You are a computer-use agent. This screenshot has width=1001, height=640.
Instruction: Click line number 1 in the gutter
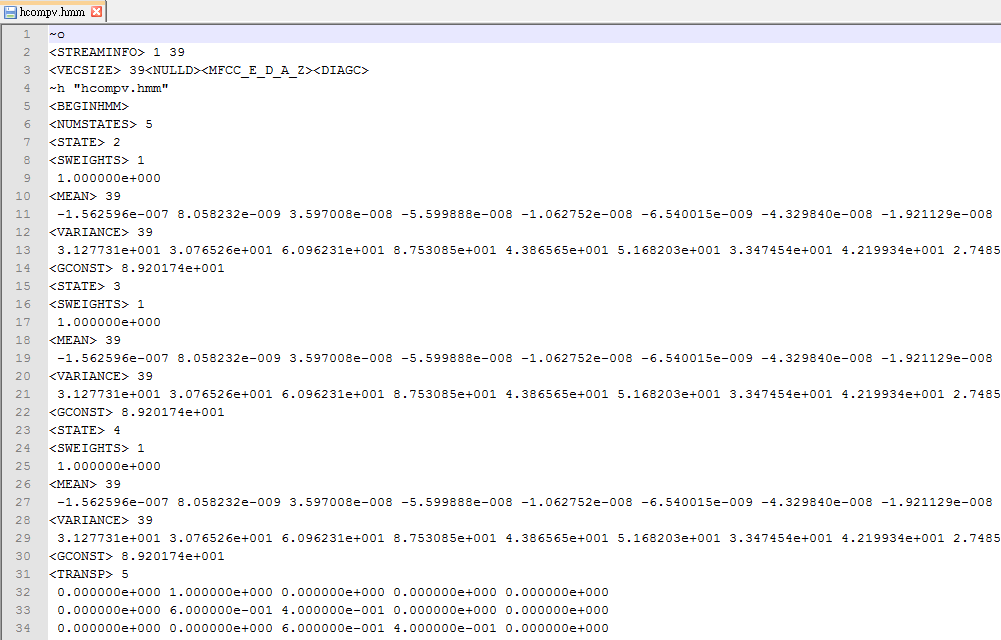tap(27, 34)
